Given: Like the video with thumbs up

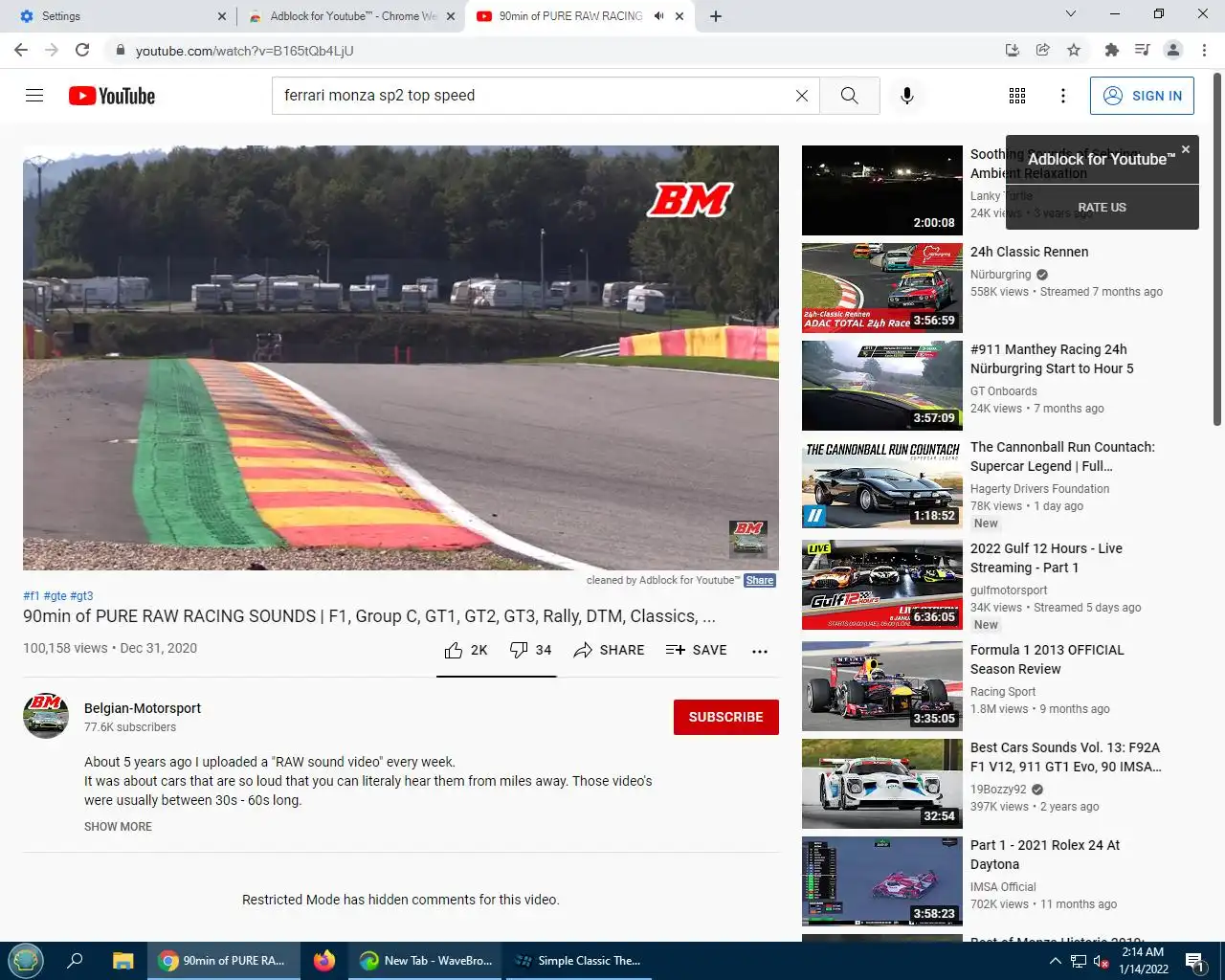Looking at the screenshot, I should point(466,650).
